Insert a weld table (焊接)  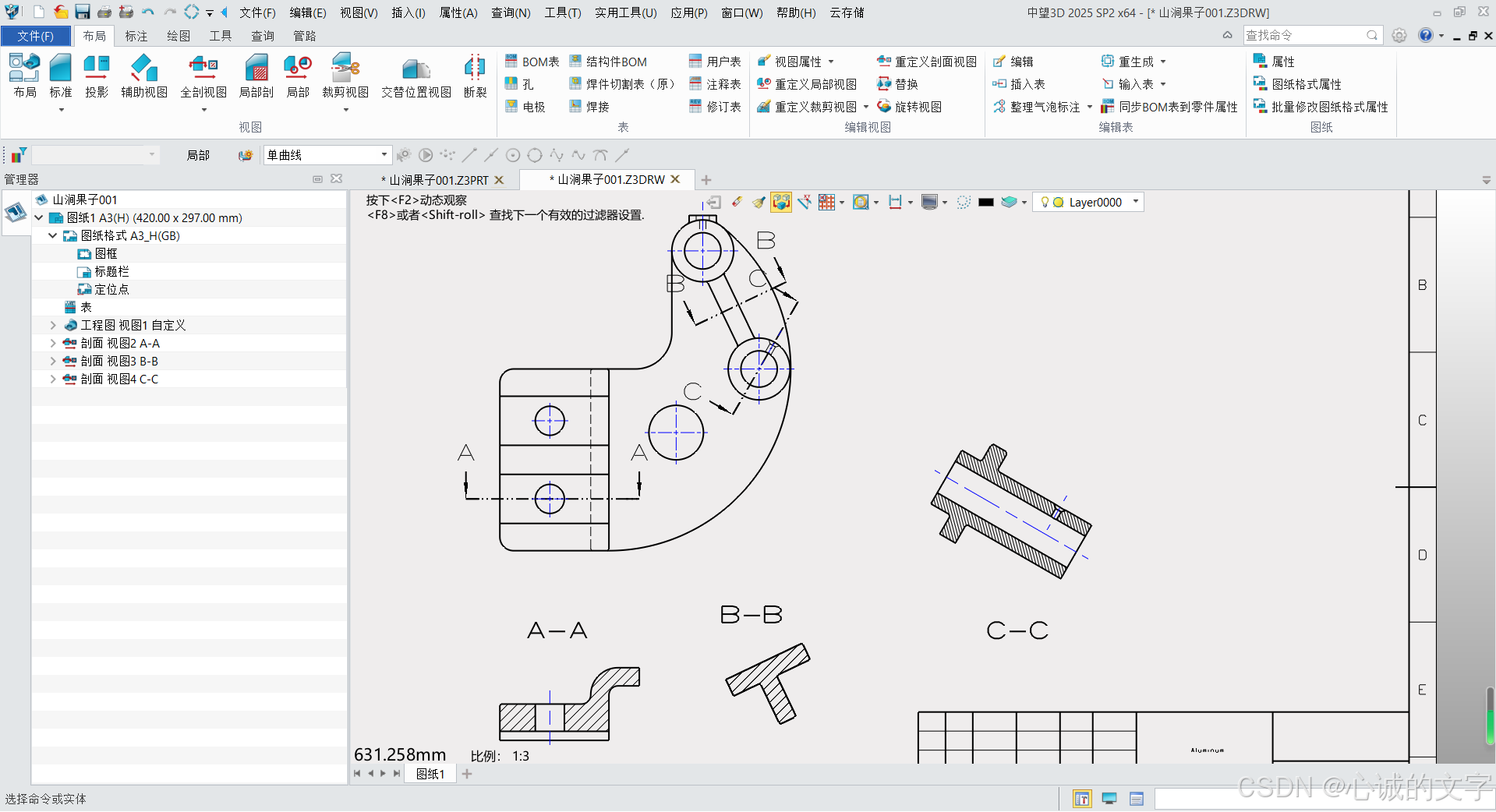click(589, 107)
